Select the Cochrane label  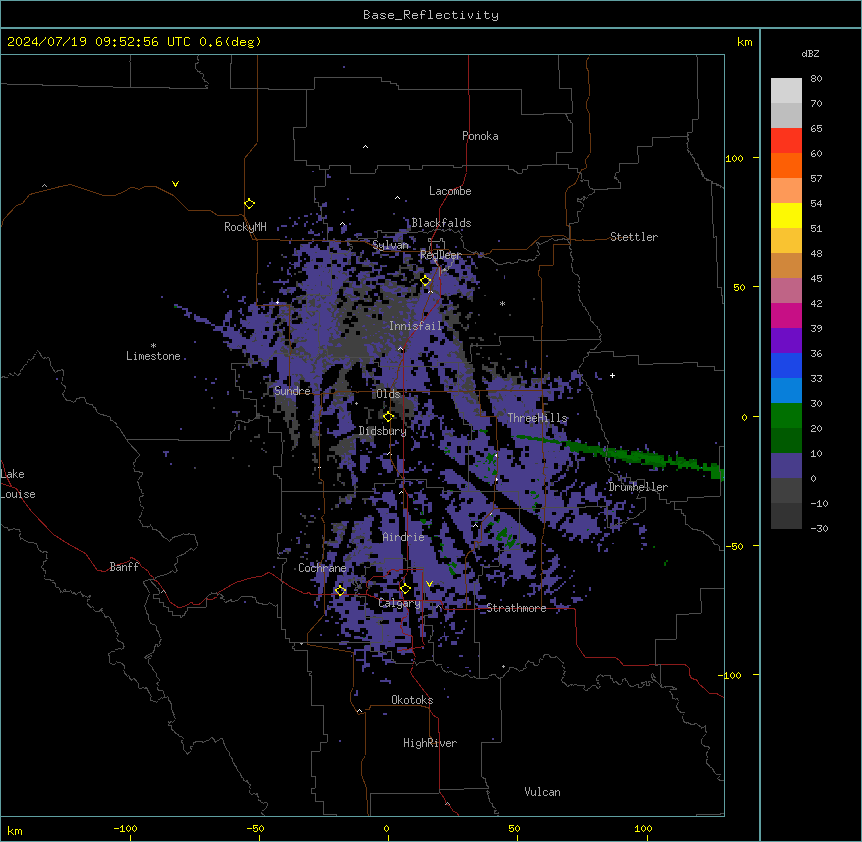pos(322,568)
